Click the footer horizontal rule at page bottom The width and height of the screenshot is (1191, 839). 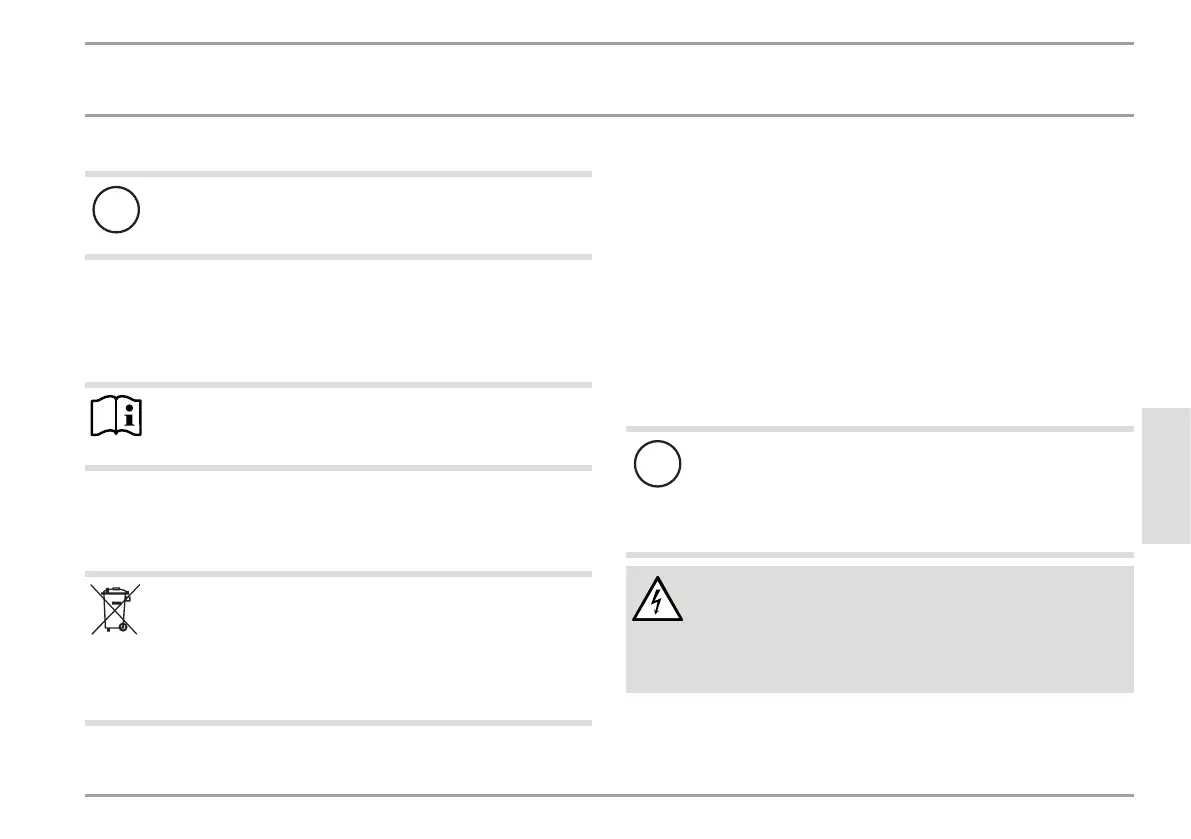[x=609, y=795]
